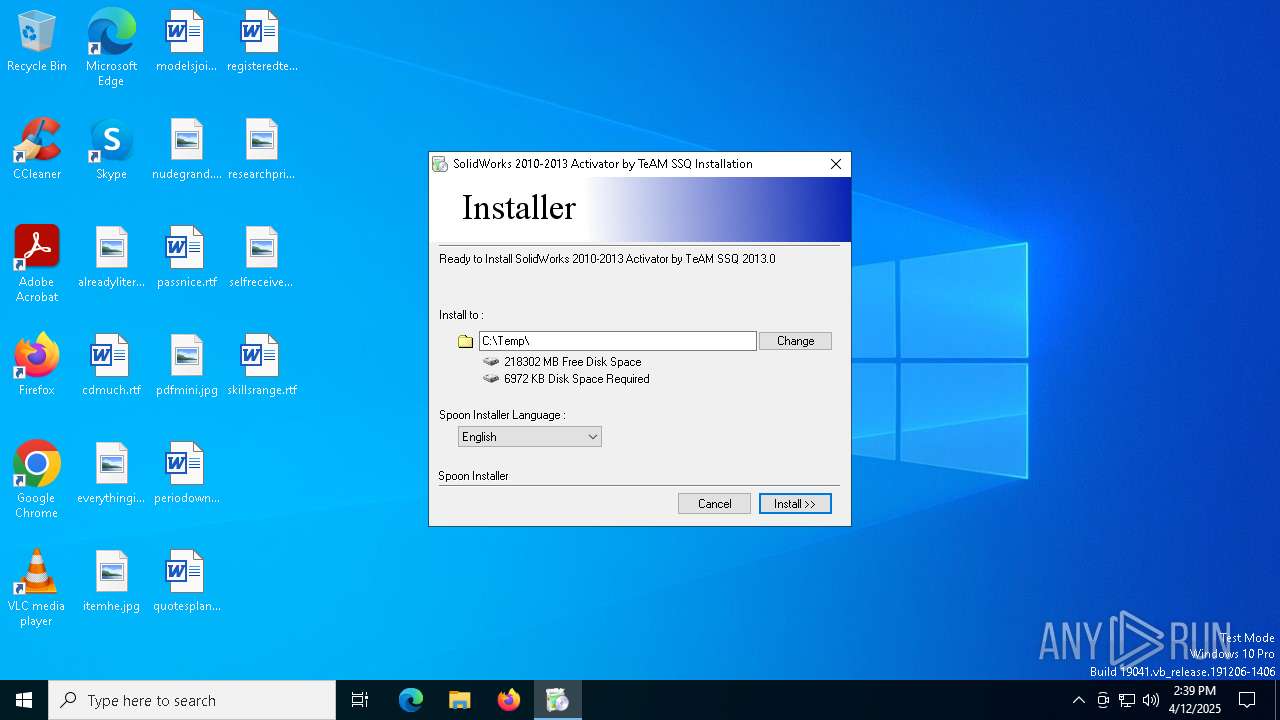1280x720 pixels.
Task: Open the notification center
Action: click(x=1247, y=700)
